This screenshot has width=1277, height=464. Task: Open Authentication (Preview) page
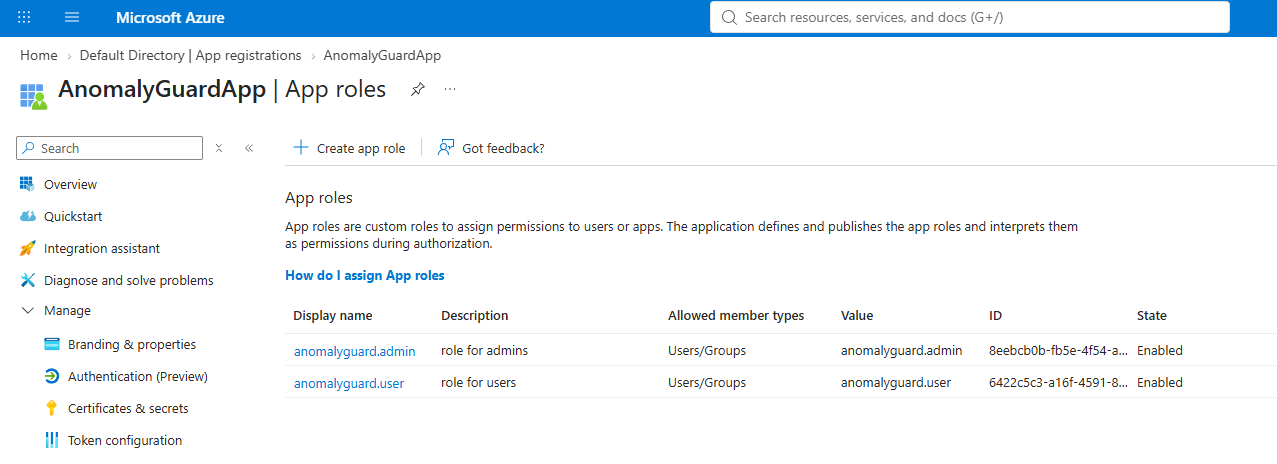[x=138, y=376]
